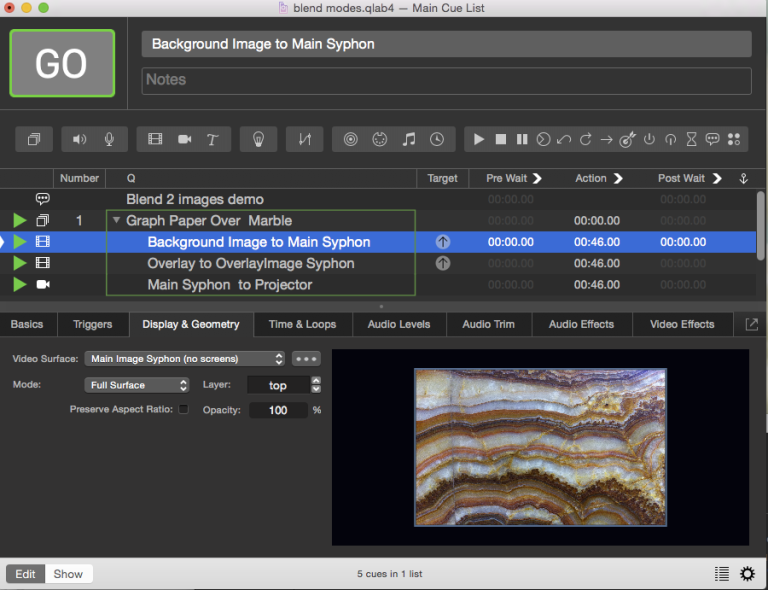This screenshot has width=768, height=590.
Task: Add a Camera cue from toolbar
Action: [184, 139]
